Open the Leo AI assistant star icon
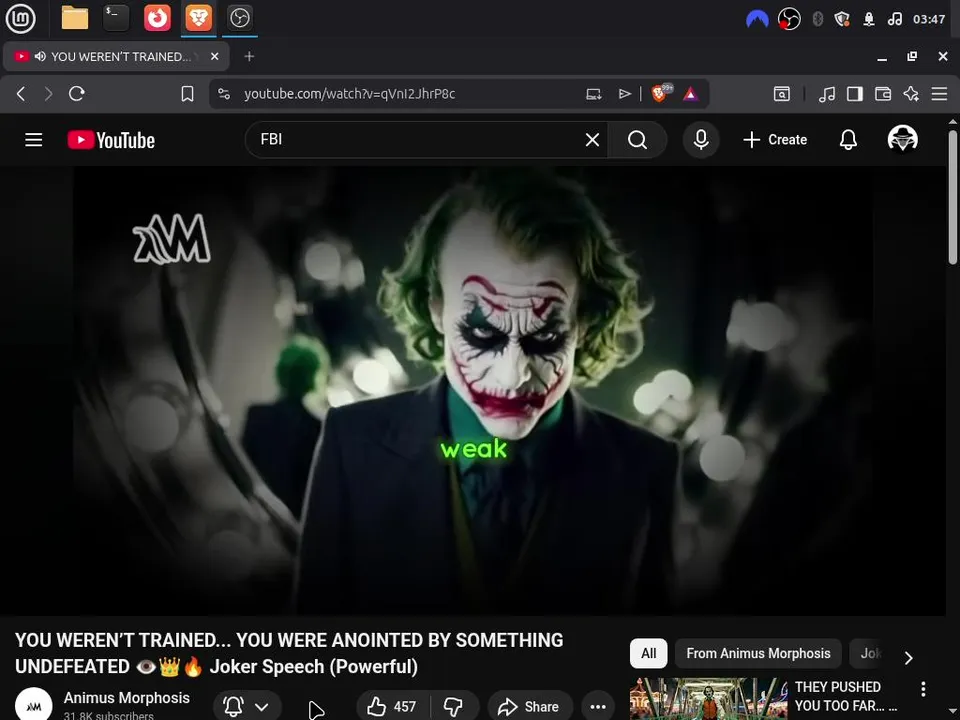 (x=911, y=94)
